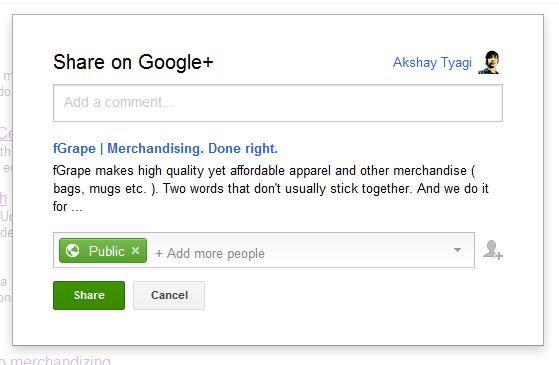Open the fGrape Merchandising Done right link
The image size is (559, 365).
pos(165,148)
